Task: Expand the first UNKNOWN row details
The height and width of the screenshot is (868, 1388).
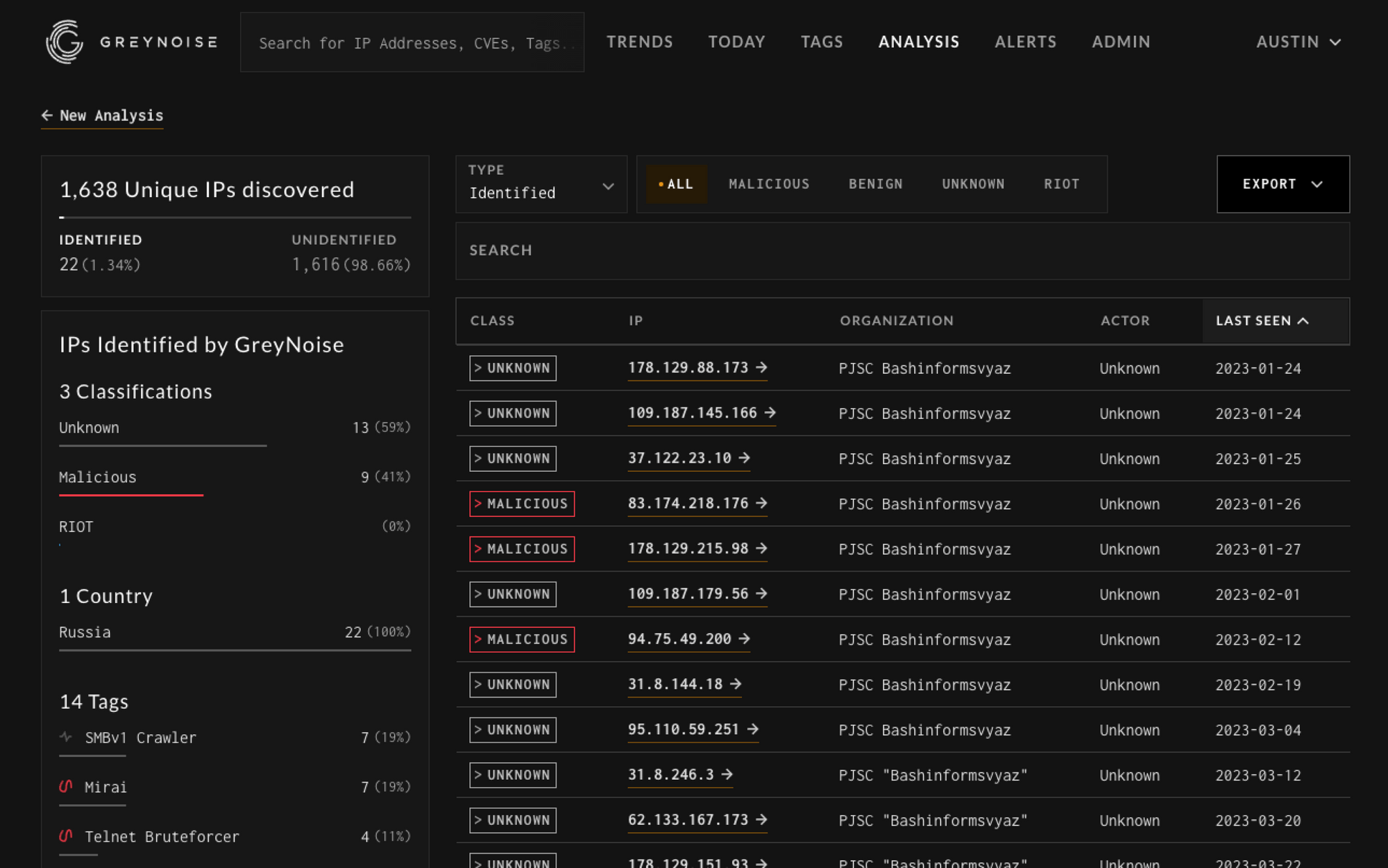Action: click(x=512, y=368)
